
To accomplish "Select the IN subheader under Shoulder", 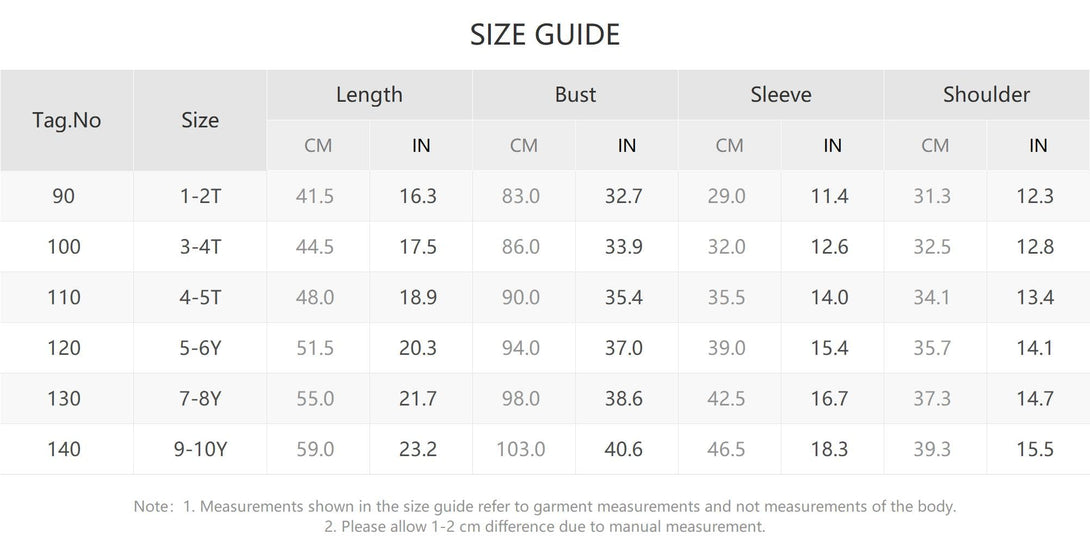I will (x=1038, y=145).
